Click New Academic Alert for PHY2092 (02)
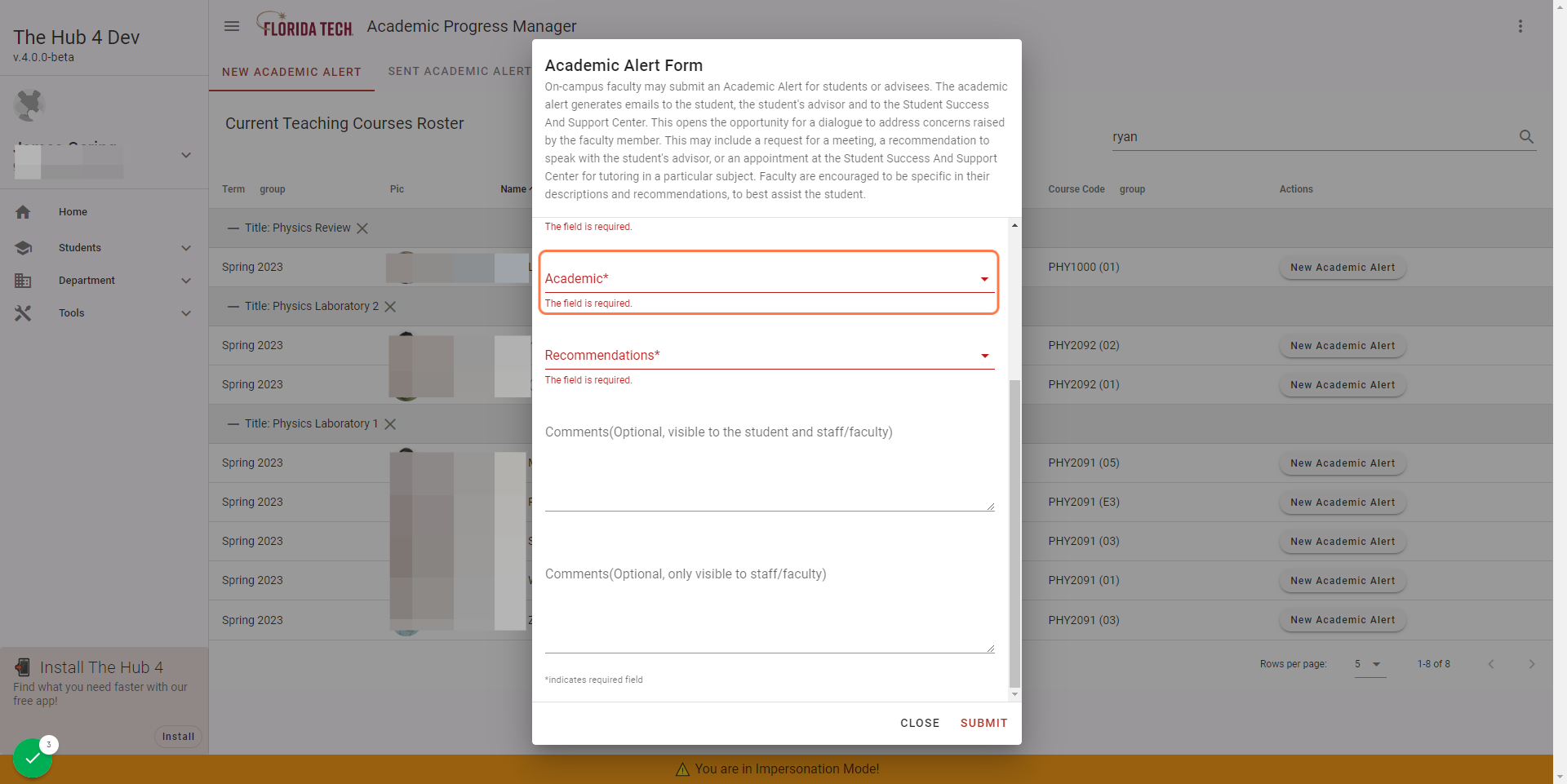1567x784 pixels. (1343, 346)
